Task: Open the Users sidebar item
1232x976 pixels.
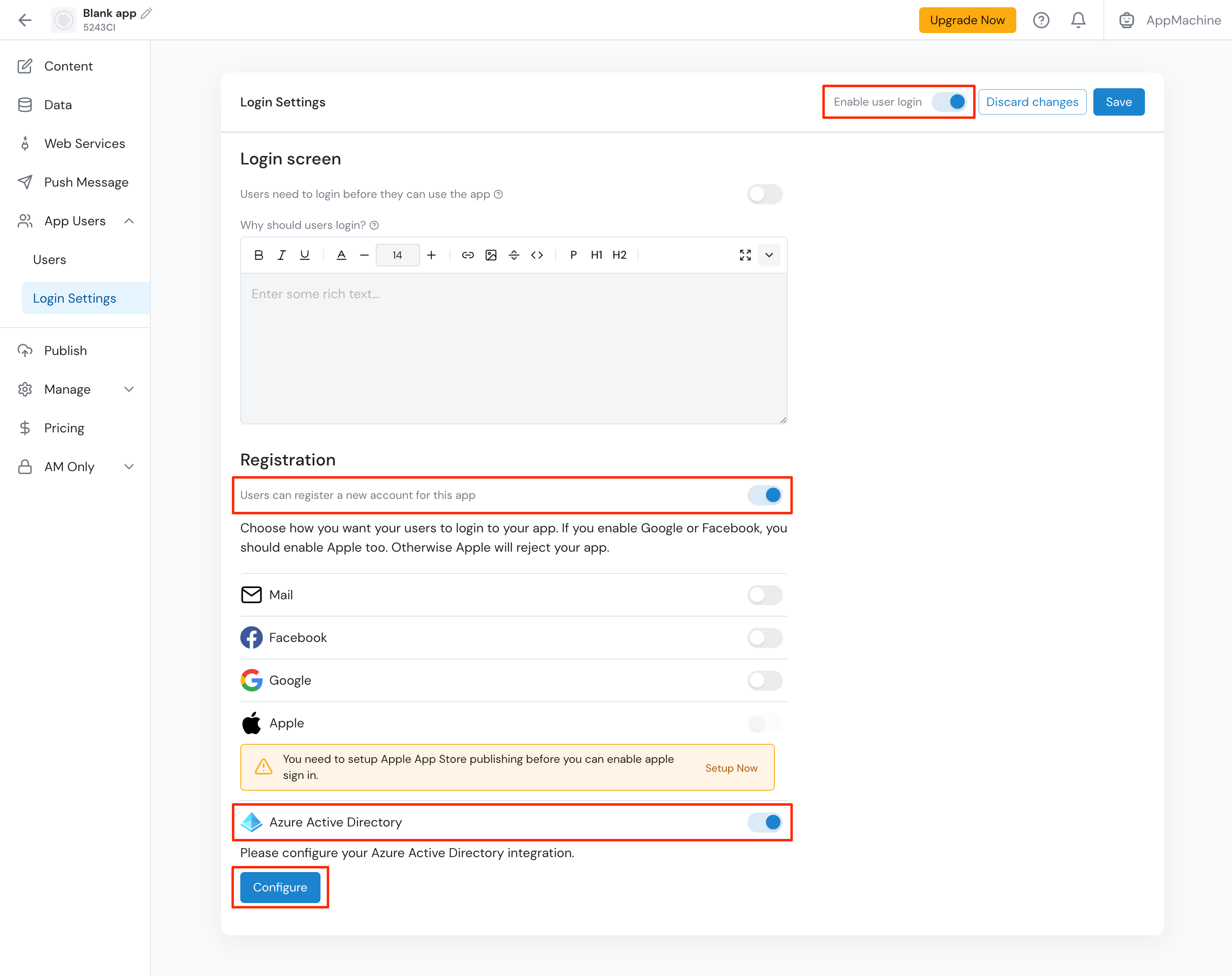Action: point(50,260)
